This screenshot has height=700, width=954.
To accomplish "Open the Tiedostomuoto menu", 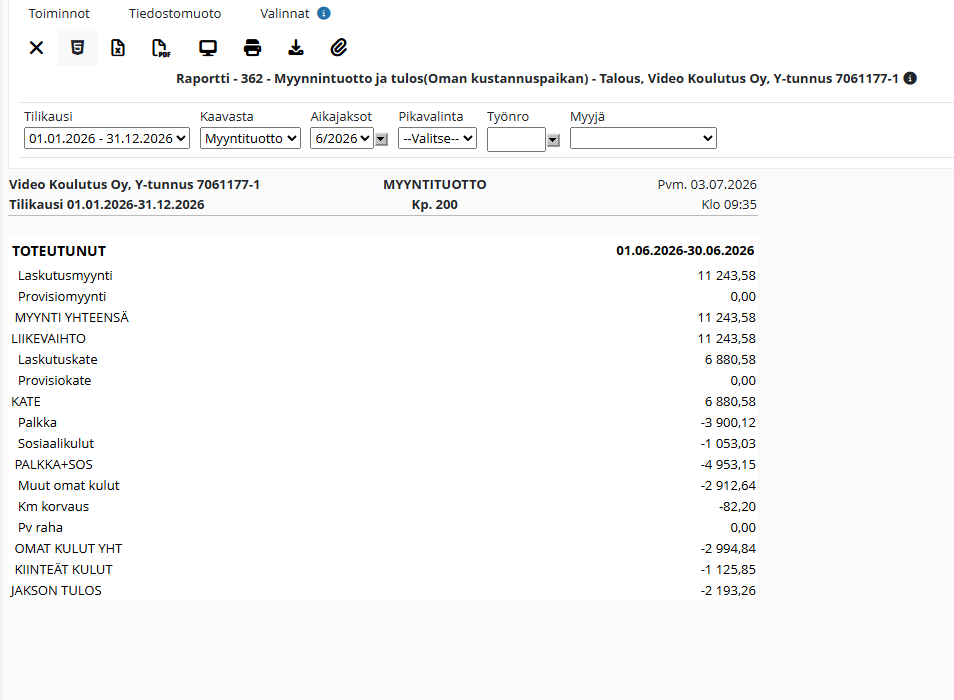I will [175, 13].
